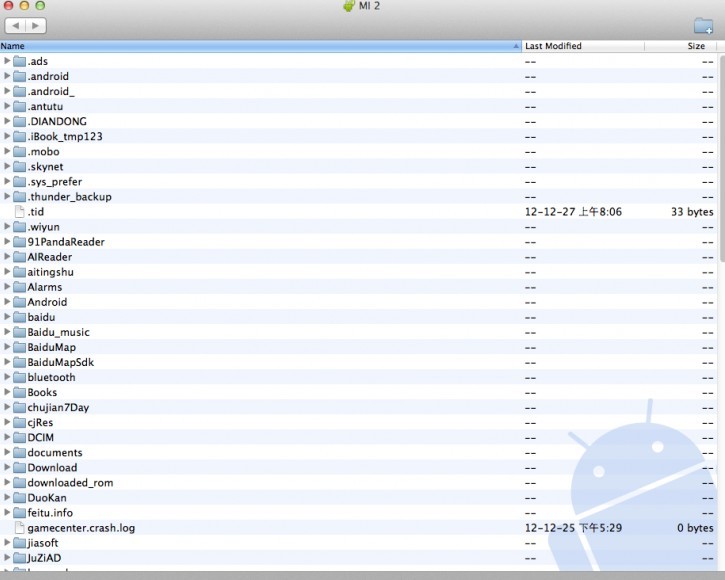
Task: Click the BaiduMap folder icon
Action: [x=19, y=347]
